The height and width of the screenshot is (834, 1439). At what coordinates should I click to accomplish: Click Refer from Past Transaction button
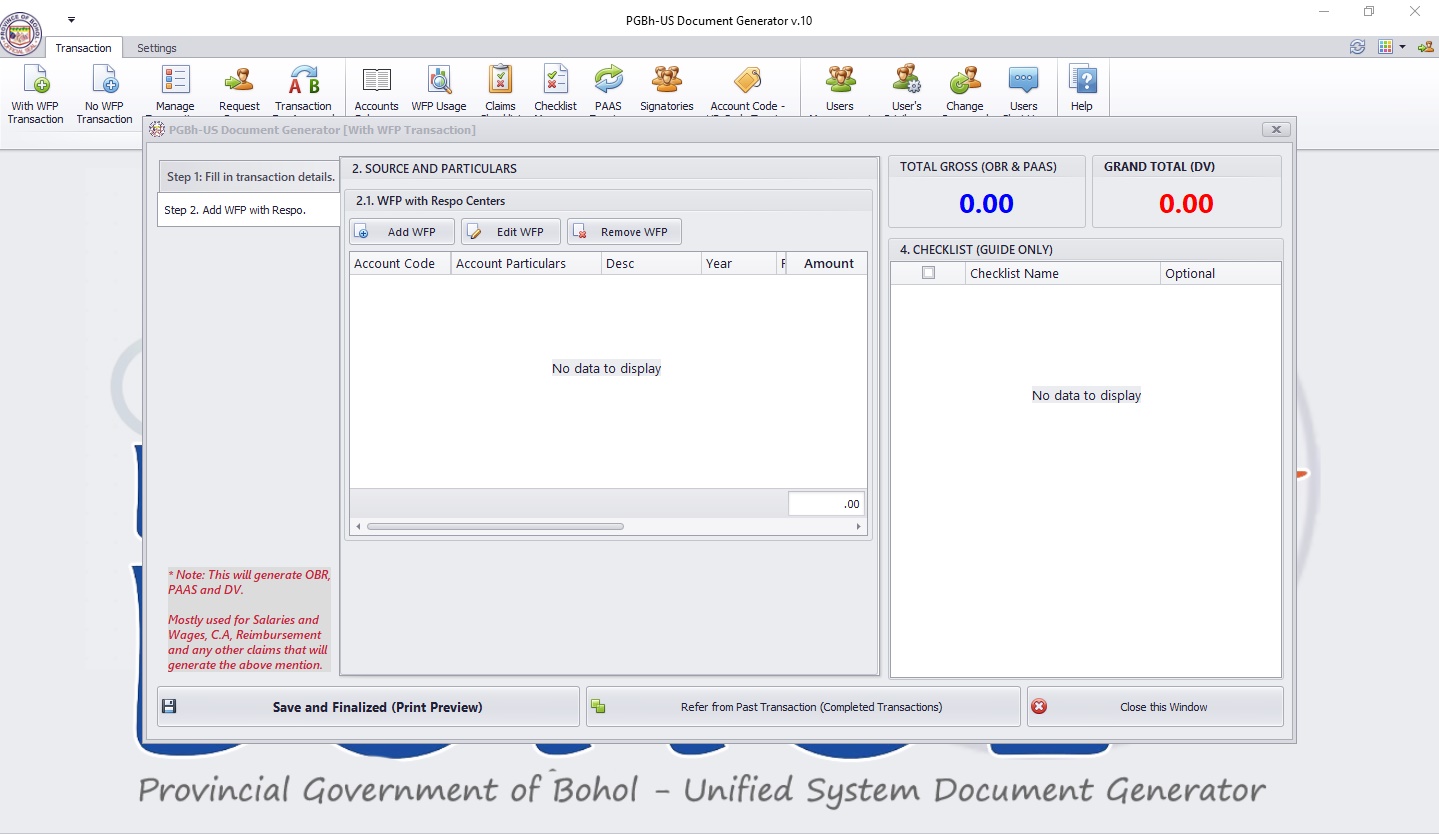click(x=803, y=707)
